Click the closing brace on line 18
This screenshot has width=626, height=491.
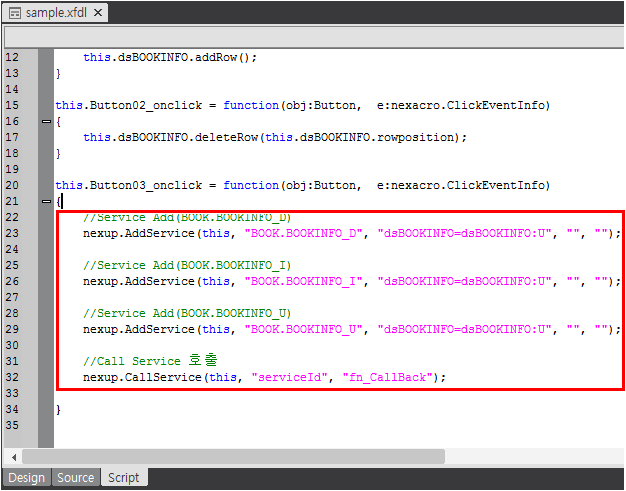point(58,153)
